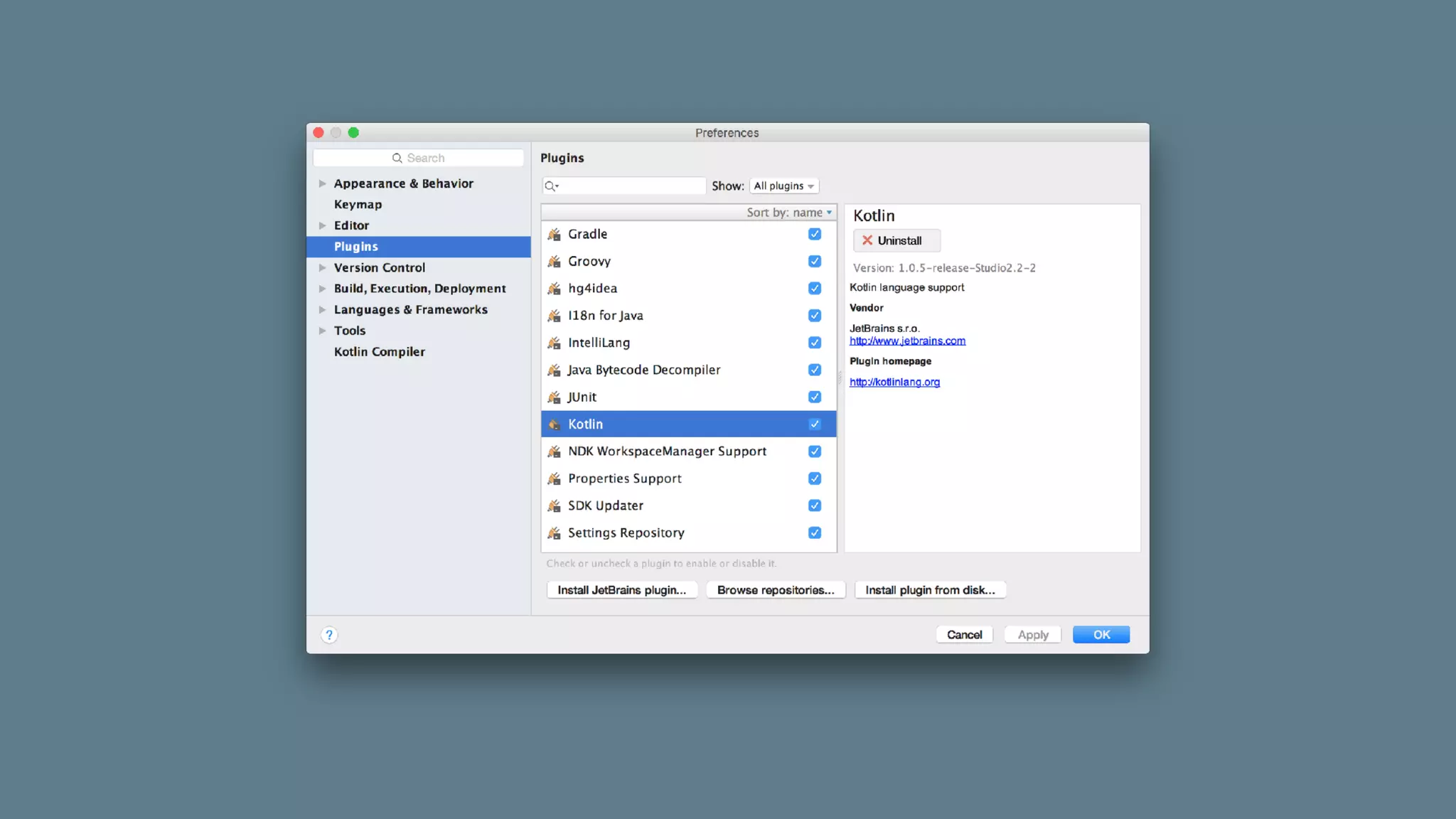The width and height of the screenshot is (1456, 819).
Task: Expand the Version Control tree node
Action: [323, 268]
